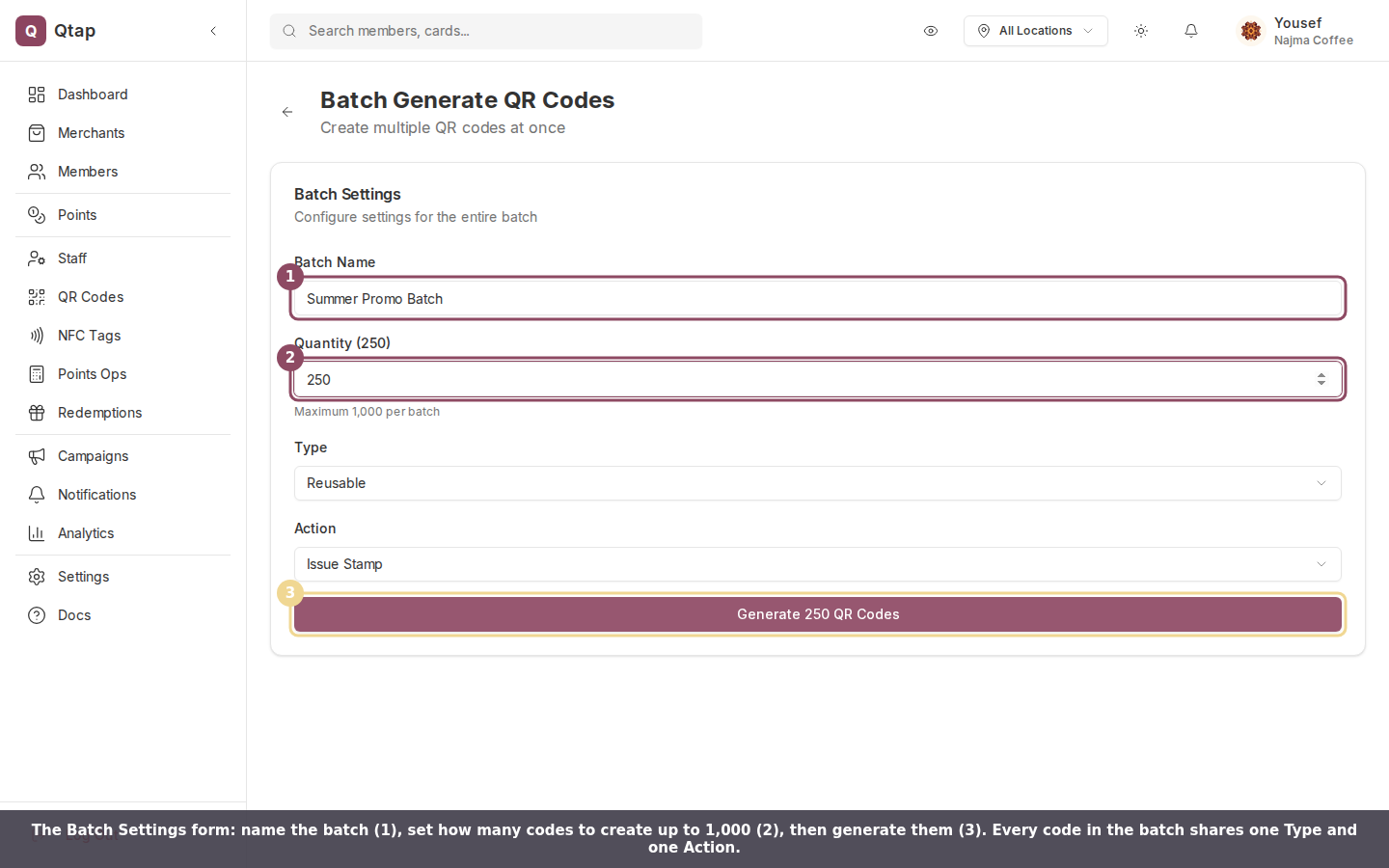Screen dimensions: 1389x868
Task: Click the Quantity number field
Action: 818,380
